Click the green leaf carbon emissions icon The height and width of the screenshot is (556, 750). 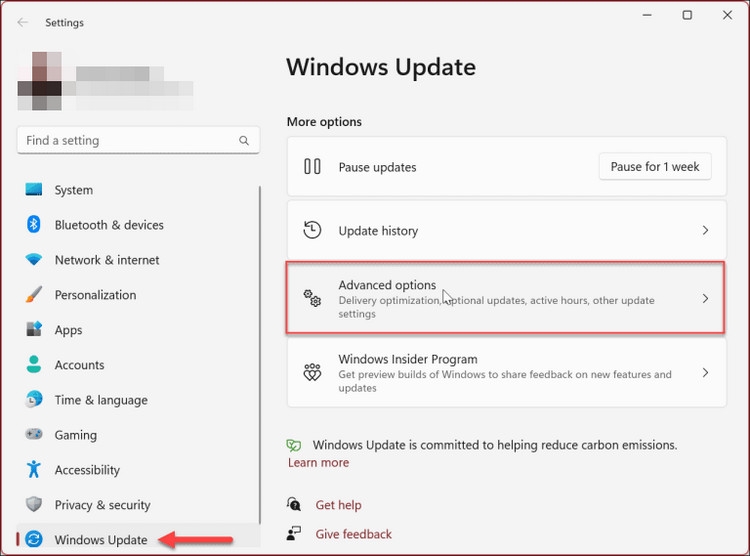coord(294,445)
